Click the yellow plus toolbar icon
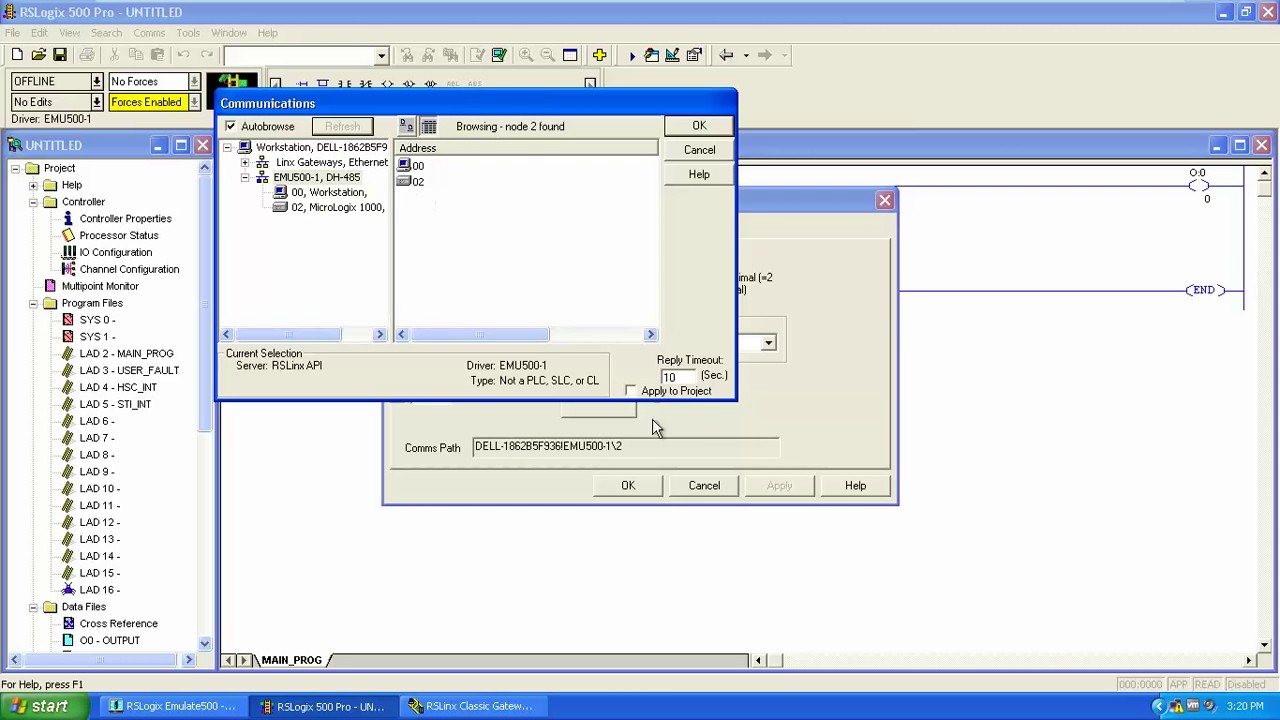The height and width of the screenshot is (720, 1280). click(599, 55)
